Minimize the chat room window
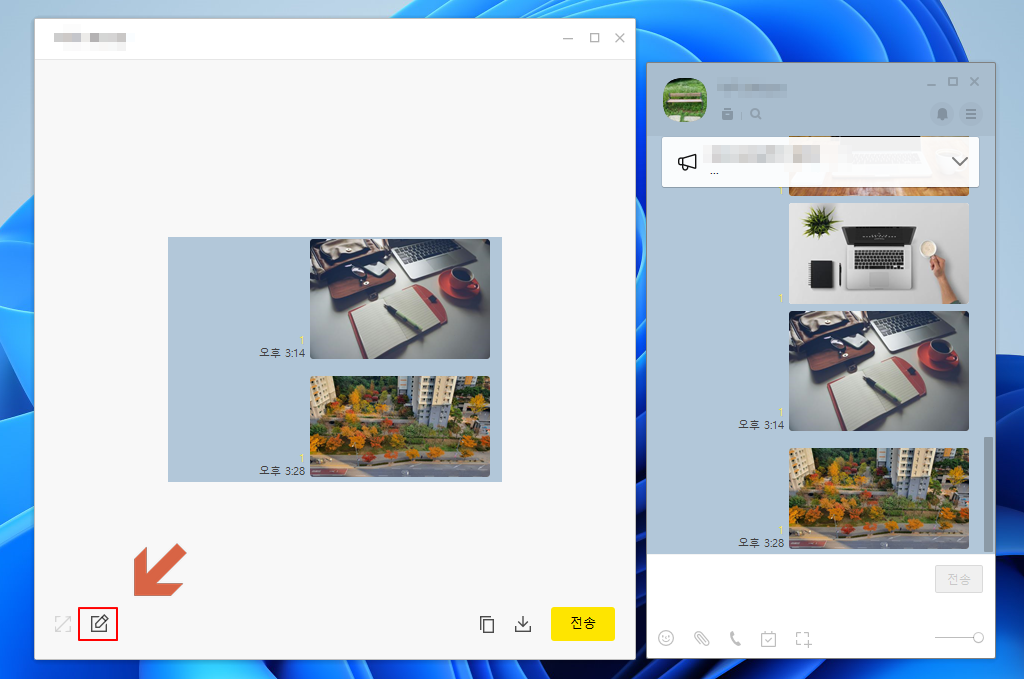The image size is (1024, 679). (x=931, y=83)
